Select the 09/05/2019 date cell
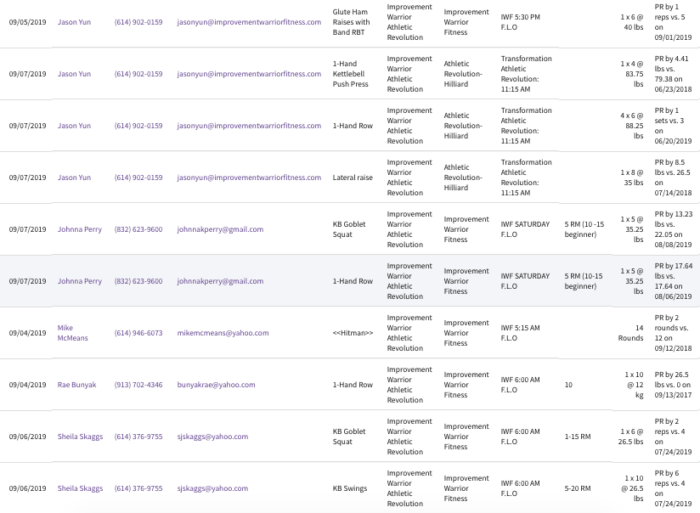 (27, 22)
